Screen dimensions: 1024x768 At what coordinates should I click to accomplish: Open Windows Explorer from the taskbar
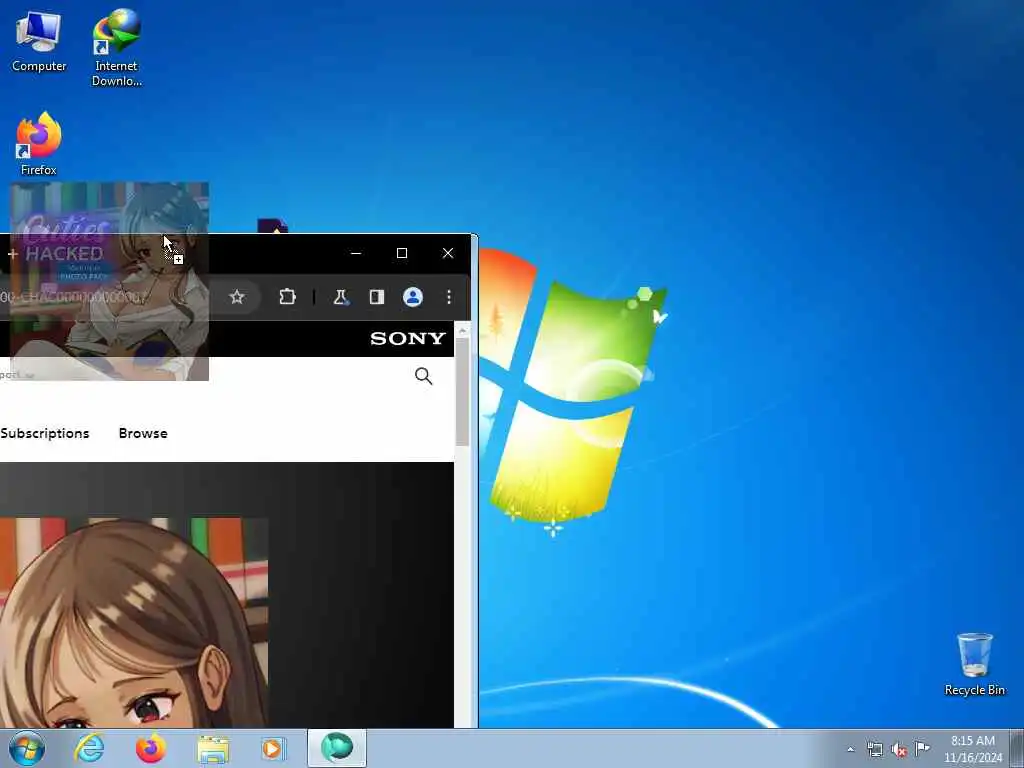[x=213, y=748]
